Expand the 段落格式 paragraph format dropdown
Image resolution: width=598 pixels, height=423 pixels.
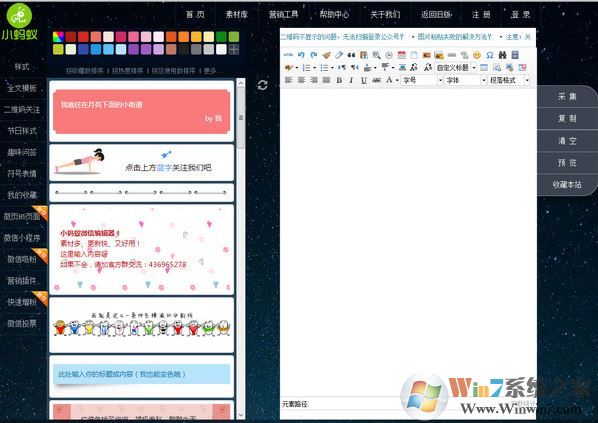click(x=509, y=80)
